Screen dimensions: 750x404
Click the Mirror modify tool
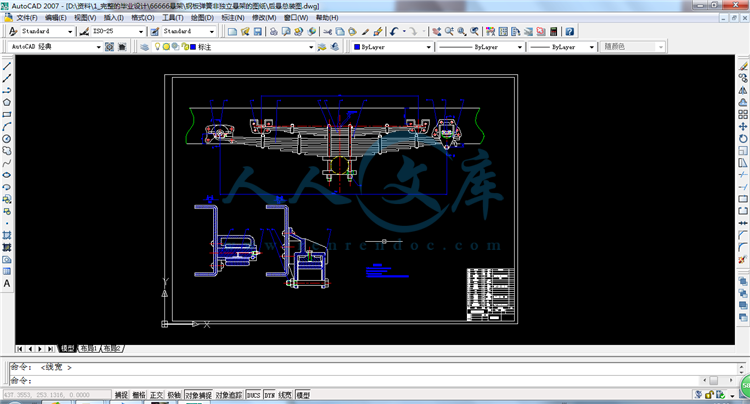point(743,90)
